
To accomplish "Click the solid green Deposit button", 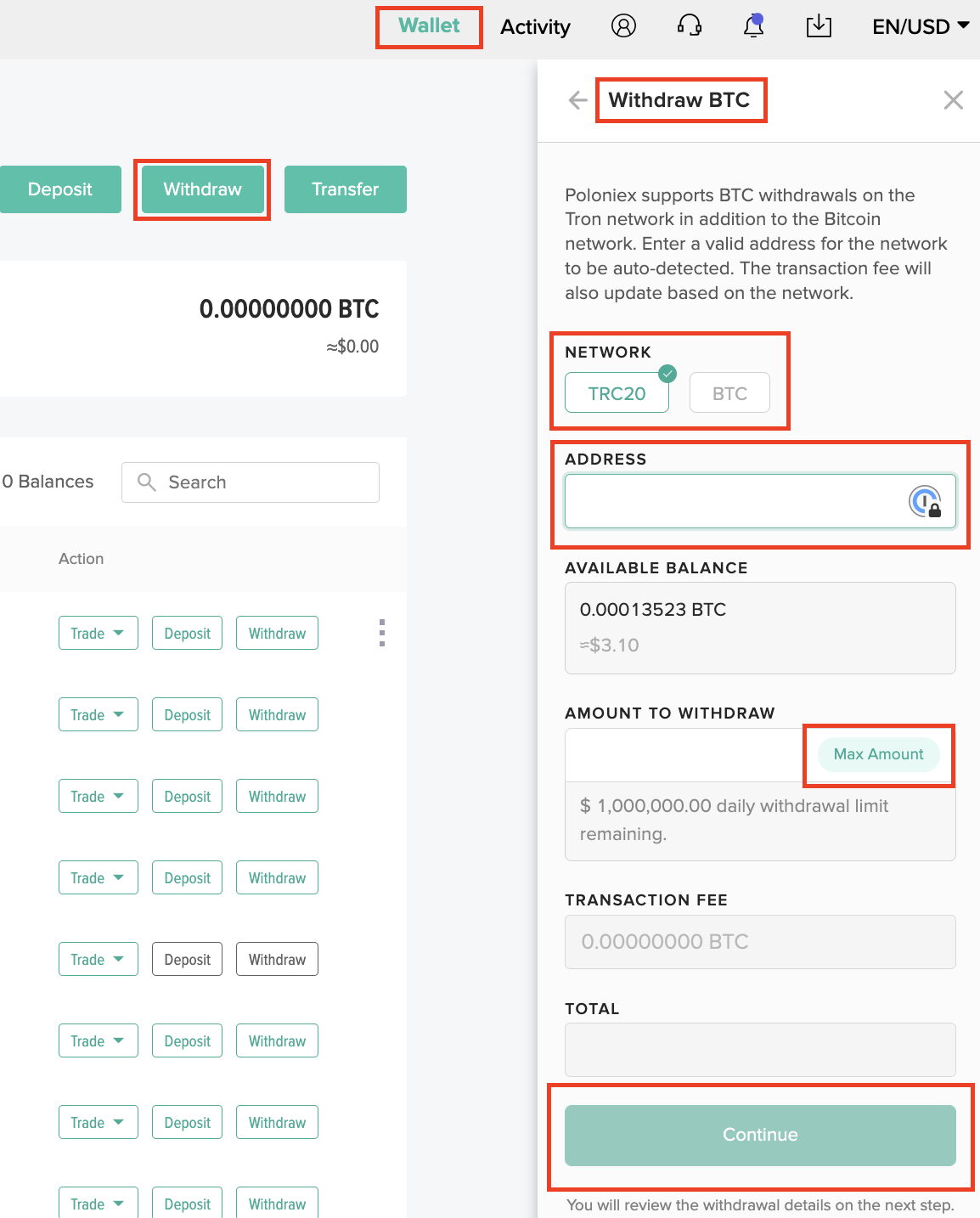I will pyautogui.click(x=59, y=189).
